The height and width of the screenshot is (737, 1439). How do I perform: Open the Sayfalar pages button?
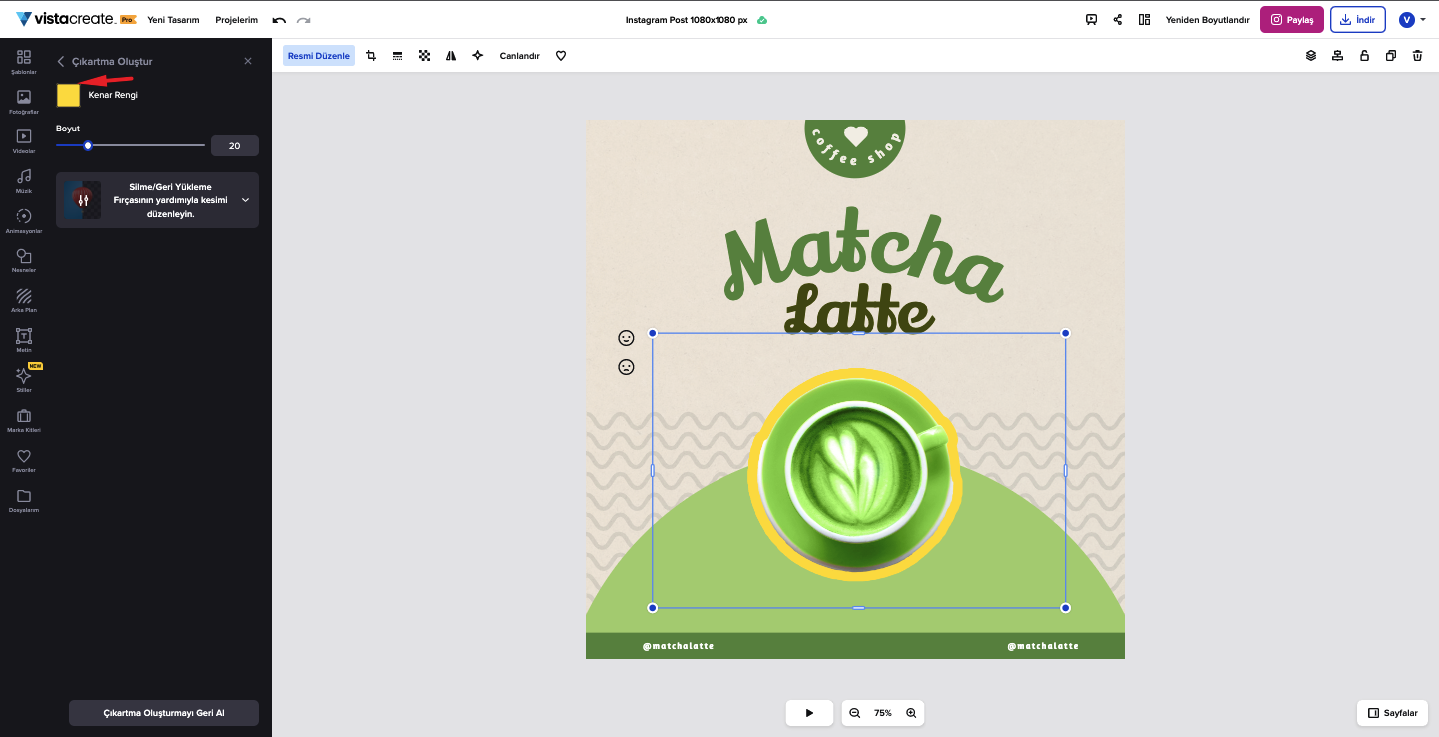click(x=1392, y=713)
